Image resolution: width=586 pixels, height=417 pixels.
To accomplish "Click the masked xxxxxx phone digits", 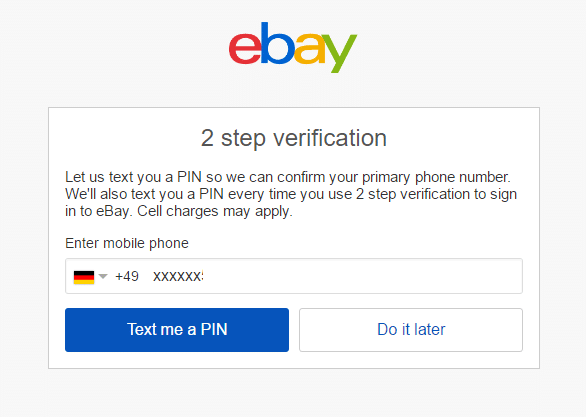I will tap(178, 277).
